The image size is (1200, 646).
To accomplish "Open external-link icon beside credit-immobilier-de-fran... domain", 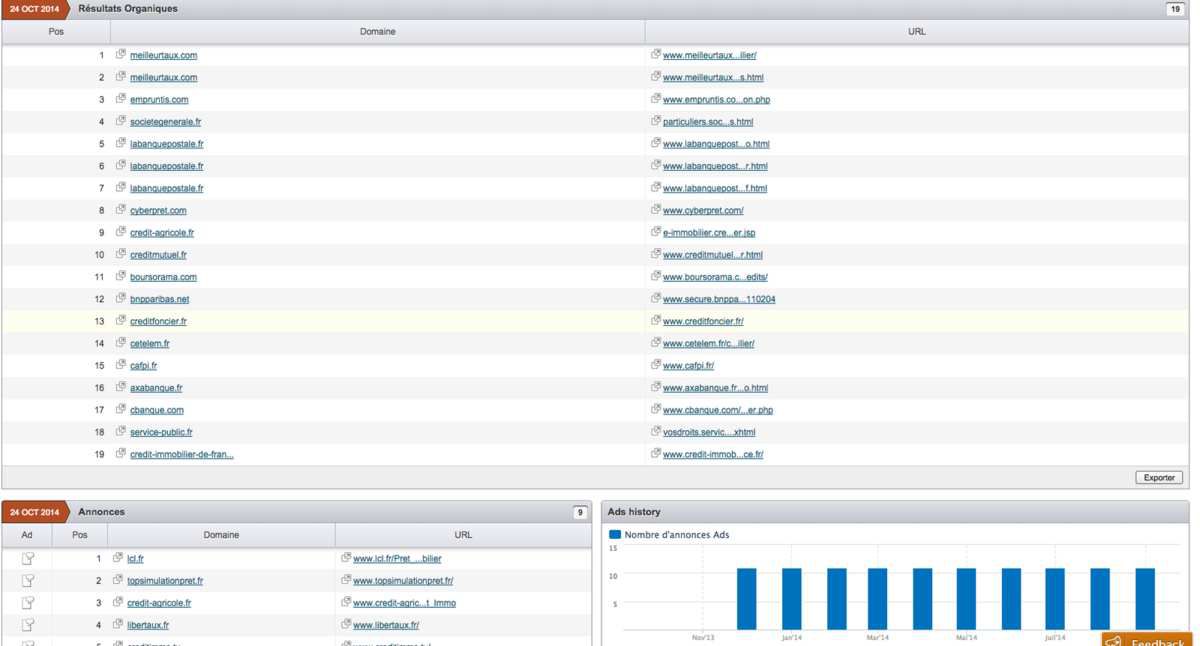I will click(x=120, y=454).
